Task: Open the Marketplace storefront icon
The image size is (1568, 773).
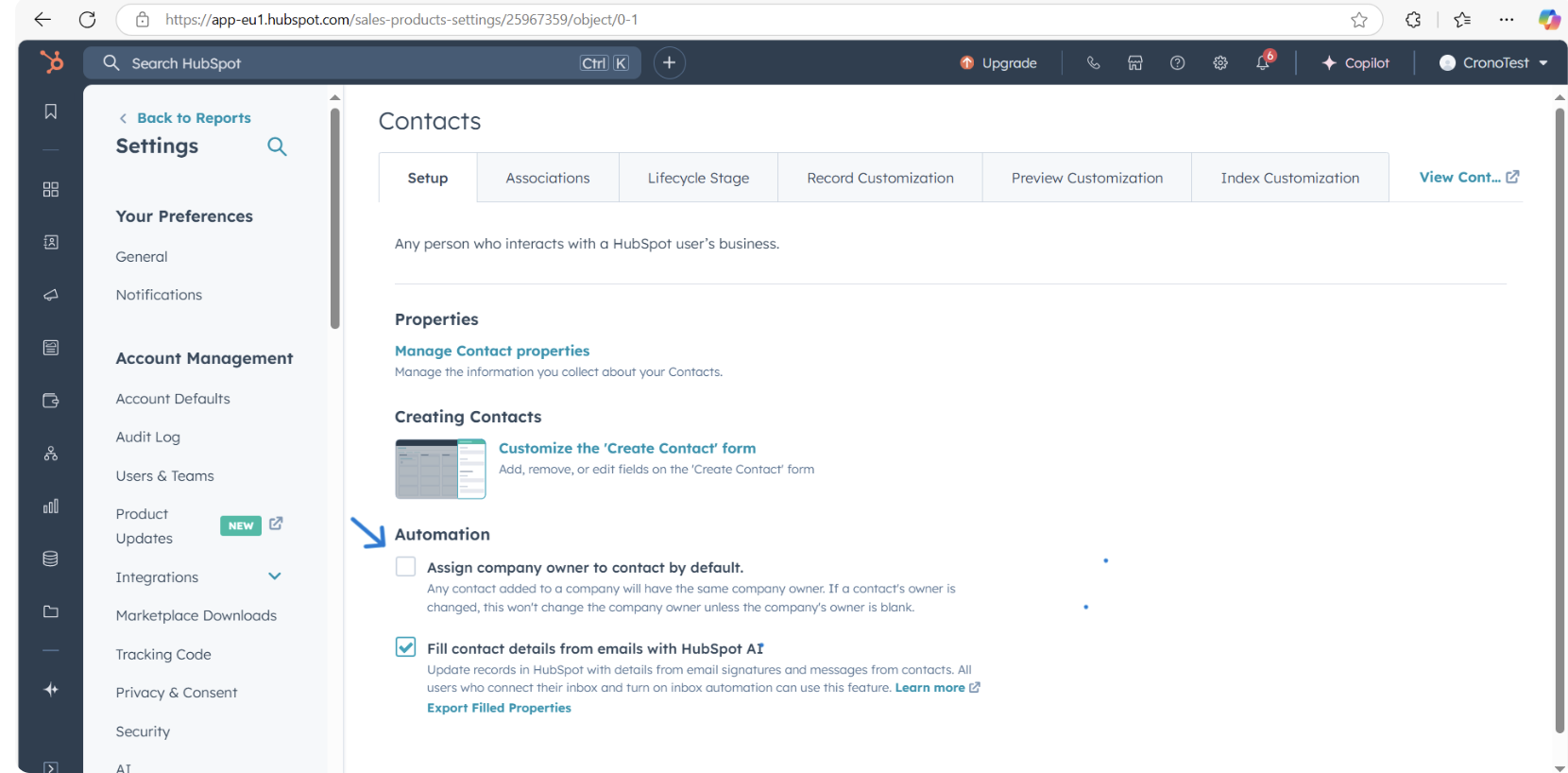Action: point(1135,62)
